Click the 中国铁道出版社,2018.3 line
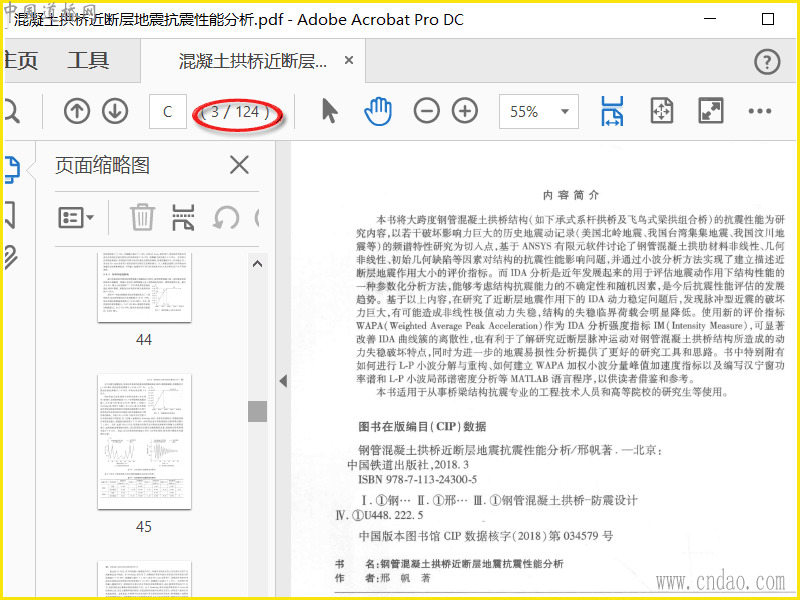This screenshot has height=600, width=800. [408, 465]
